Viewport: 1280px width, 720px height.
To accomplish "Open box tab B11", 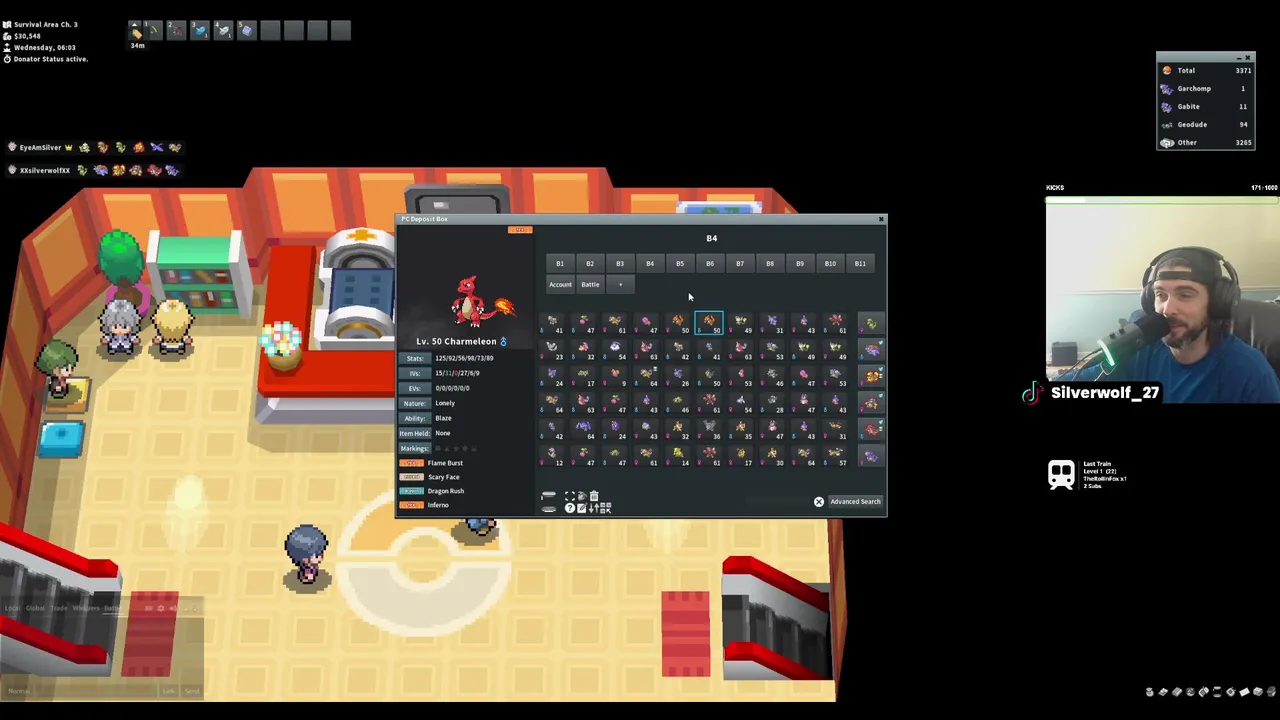I will 860,263.
